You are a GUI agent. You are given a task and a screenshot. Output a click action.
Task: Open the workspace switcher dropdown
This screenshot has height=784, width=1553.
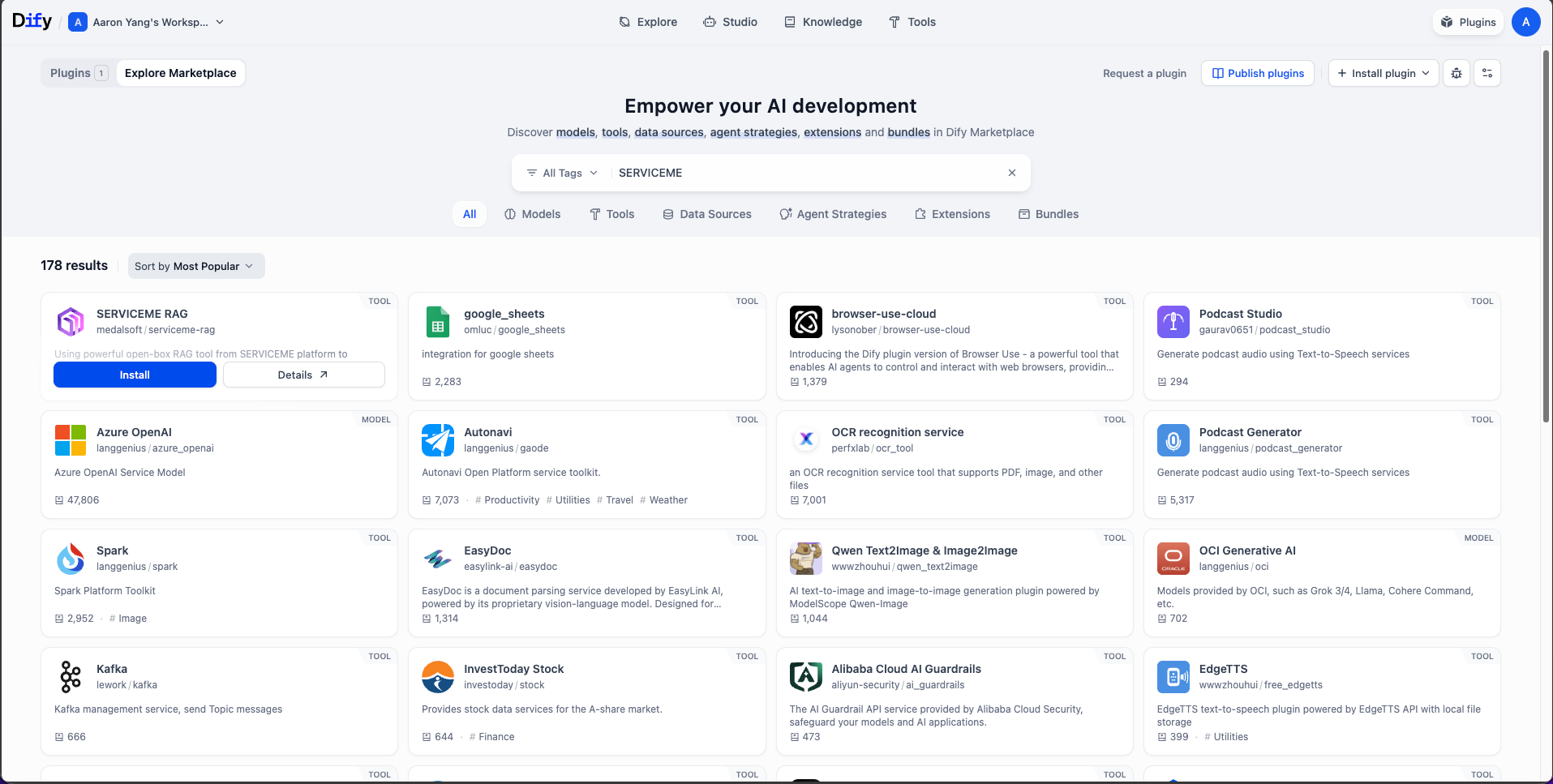tap(147, 22)
